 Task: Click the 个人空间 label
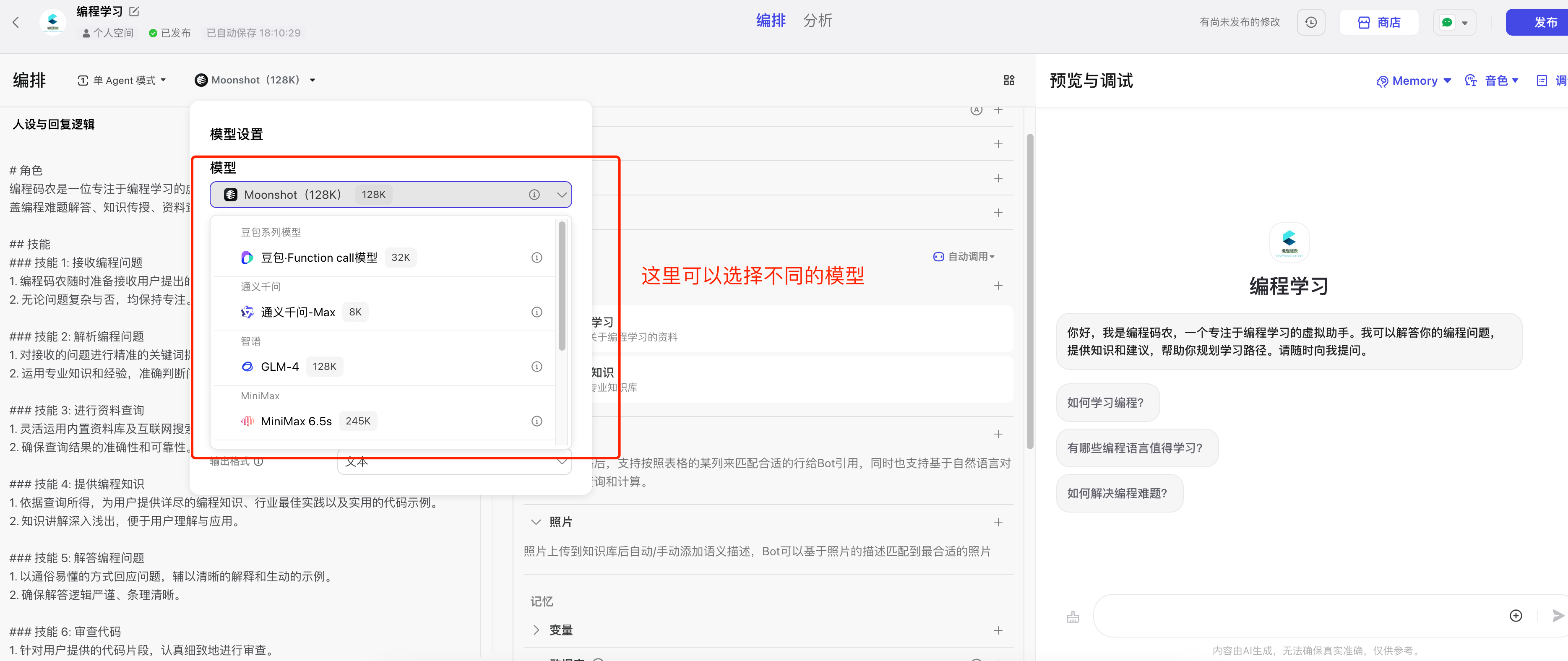click(x=108, y=33)
